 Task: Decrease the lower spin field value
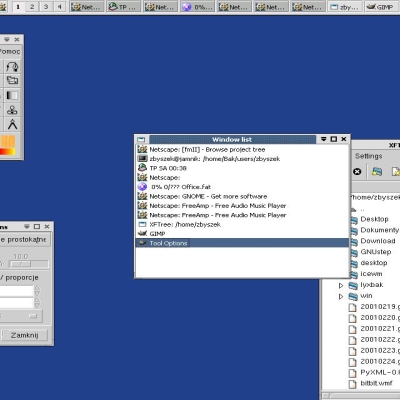[x=37, y=305]
